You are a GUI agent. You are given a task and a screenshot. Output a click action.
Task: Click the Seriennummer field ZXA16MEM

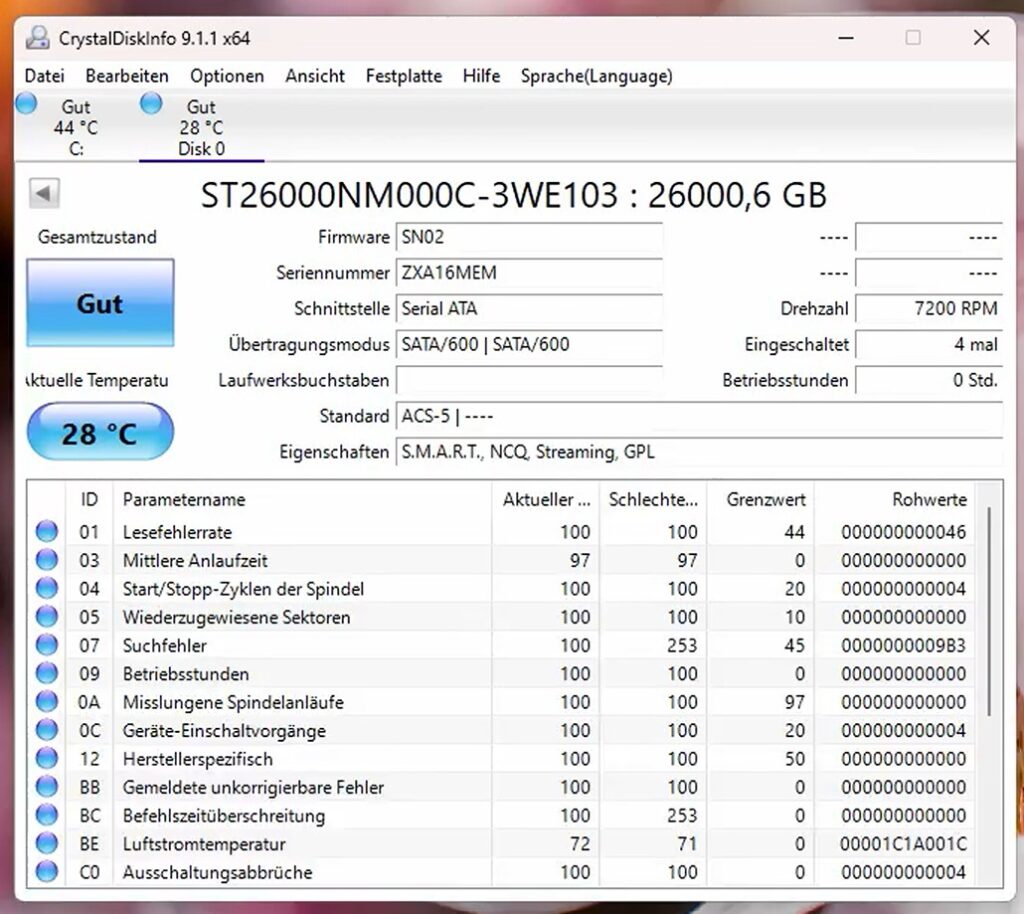point(529,273)
